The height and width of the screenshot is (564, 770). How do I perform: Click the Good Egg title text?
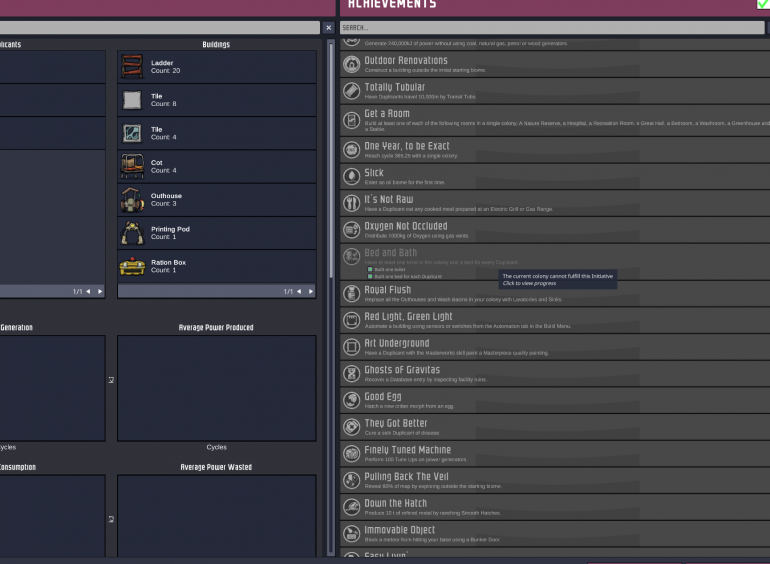point(383,397)
